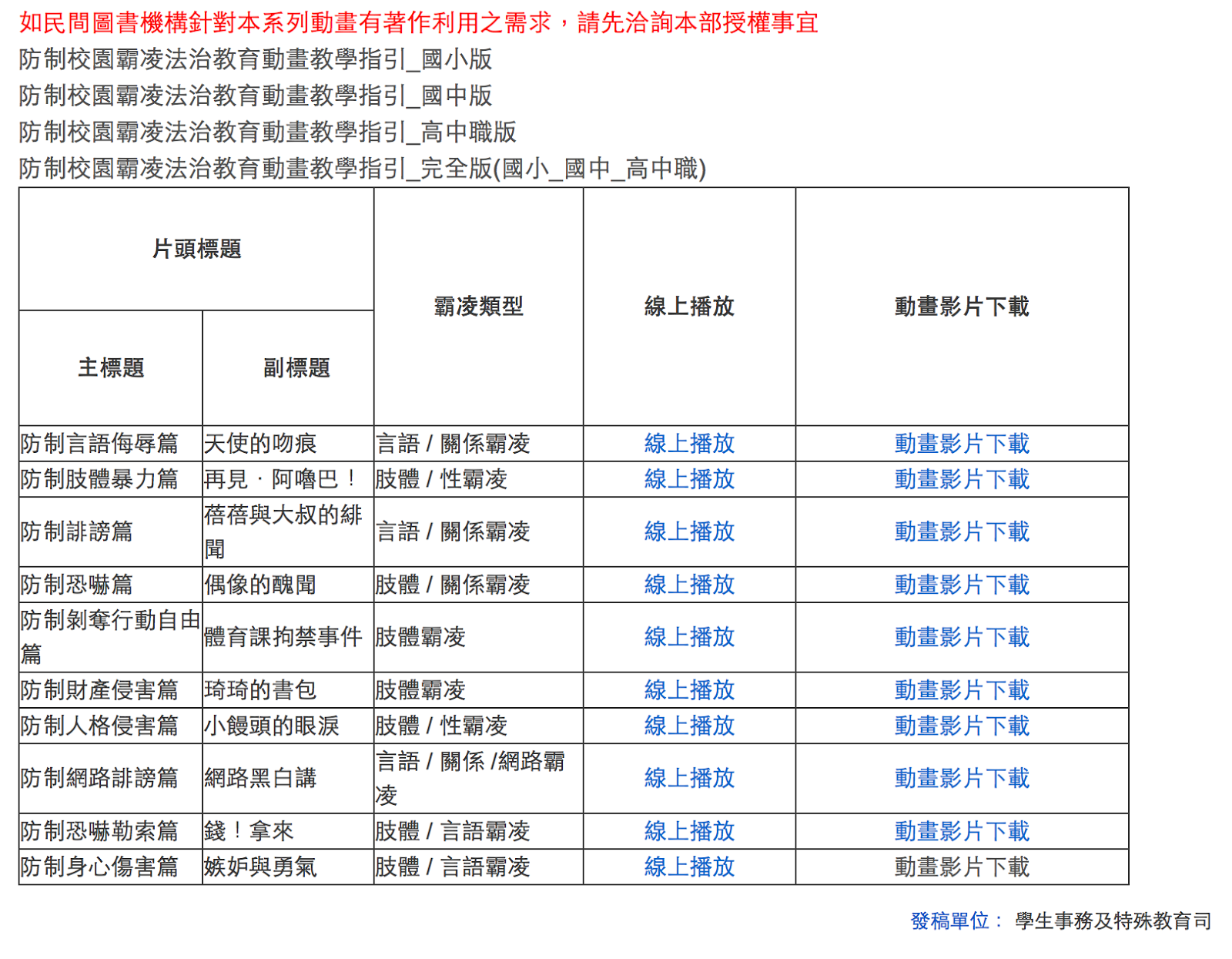Click 線上播放 link for 防制身心傷害篇
Screen dimensions: 1232x959
click(689, 867)
